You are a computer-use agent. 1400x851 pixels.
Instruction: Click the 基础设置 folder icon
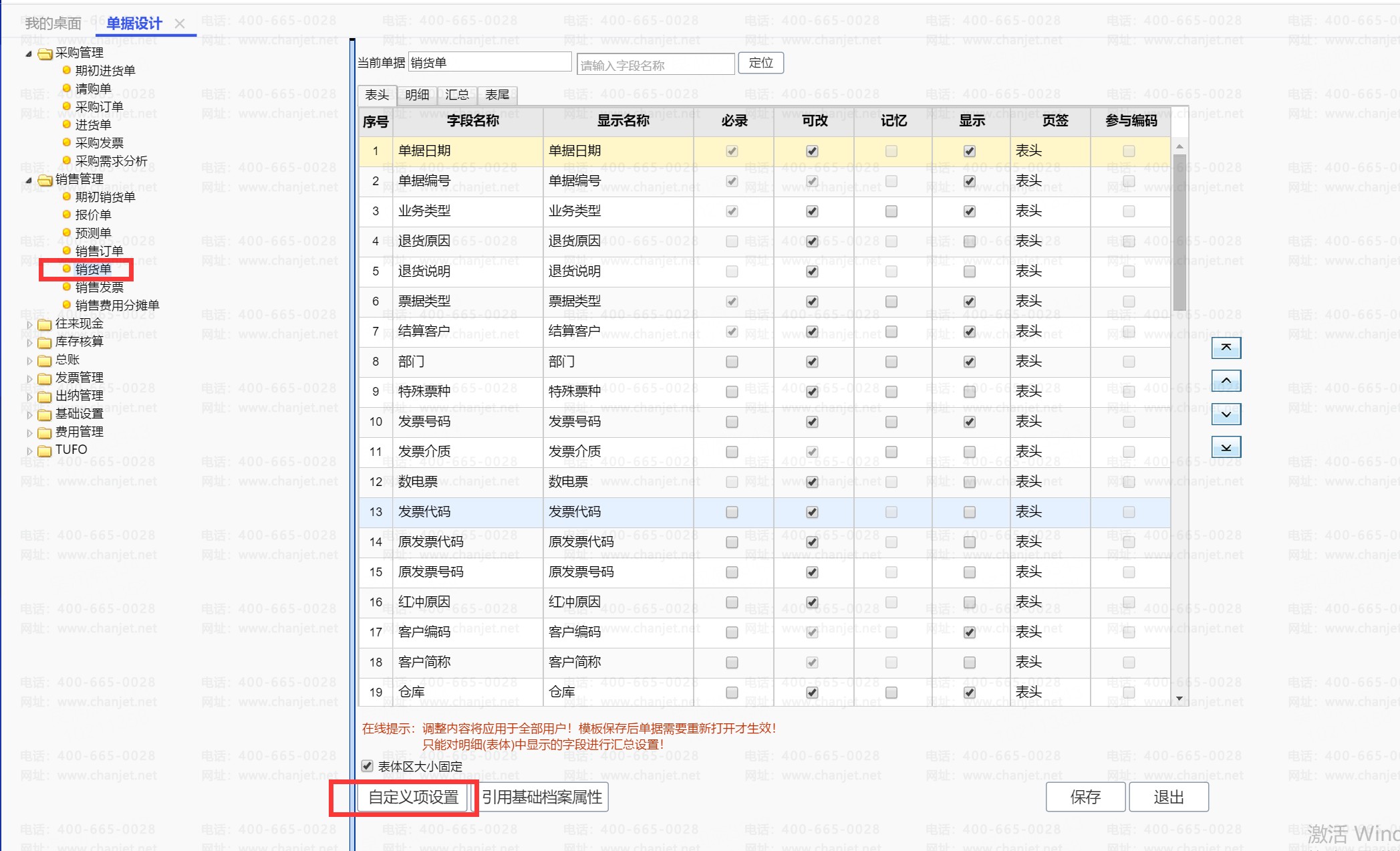pos(45,414)
